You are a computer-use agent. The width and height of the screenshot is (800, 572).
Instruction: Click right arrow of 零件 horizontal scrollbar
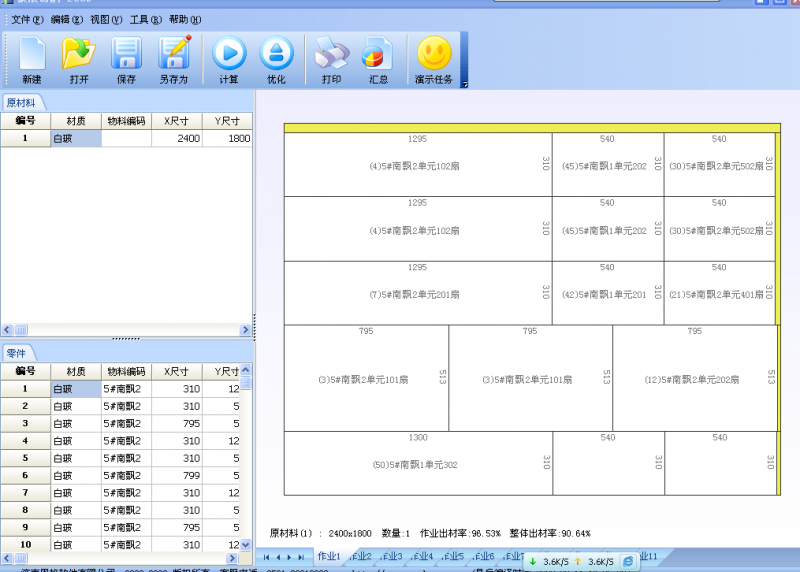(x=232, y=558)
